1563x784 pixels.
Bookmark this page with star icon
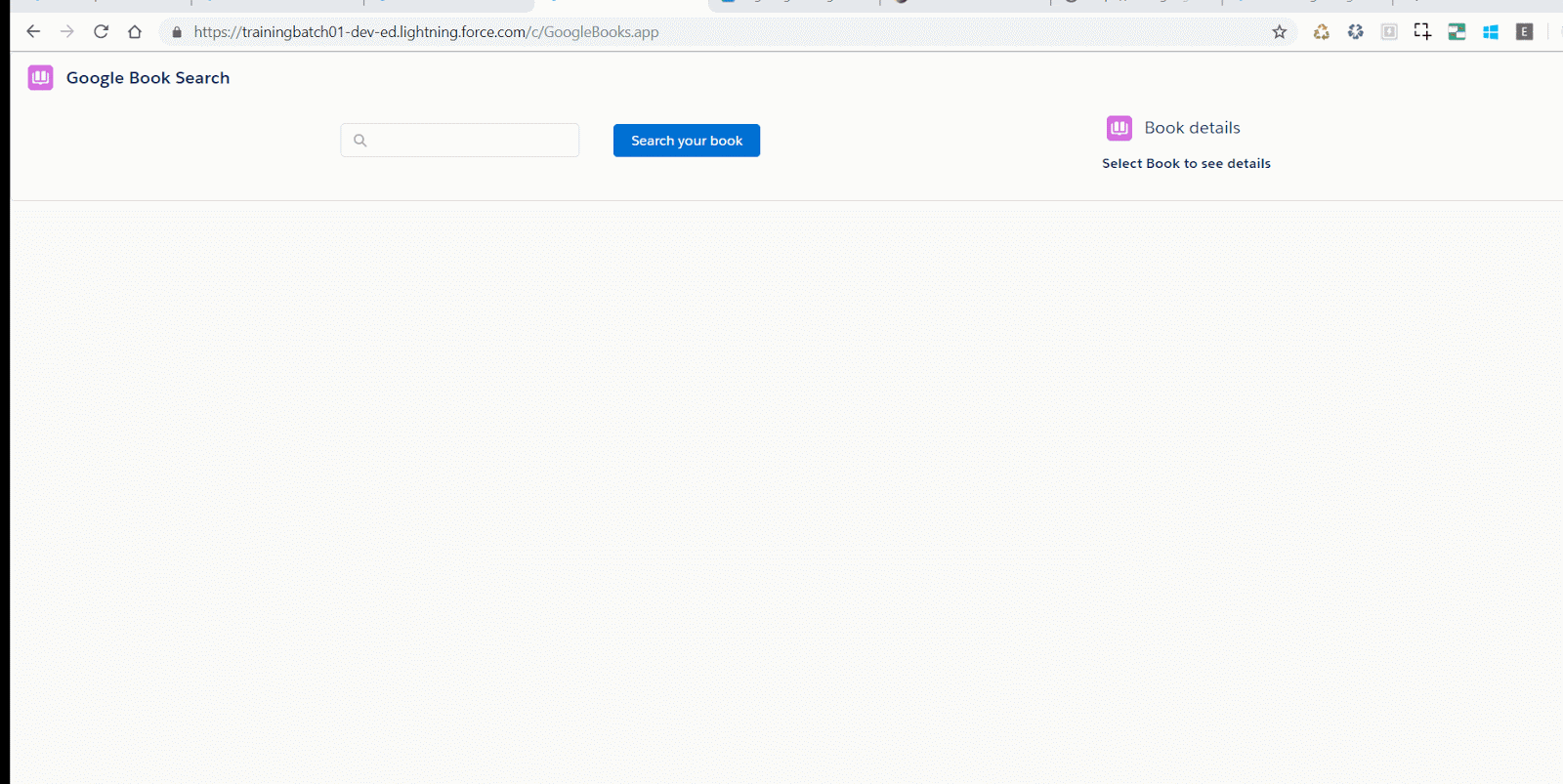tap(1280, 32)
